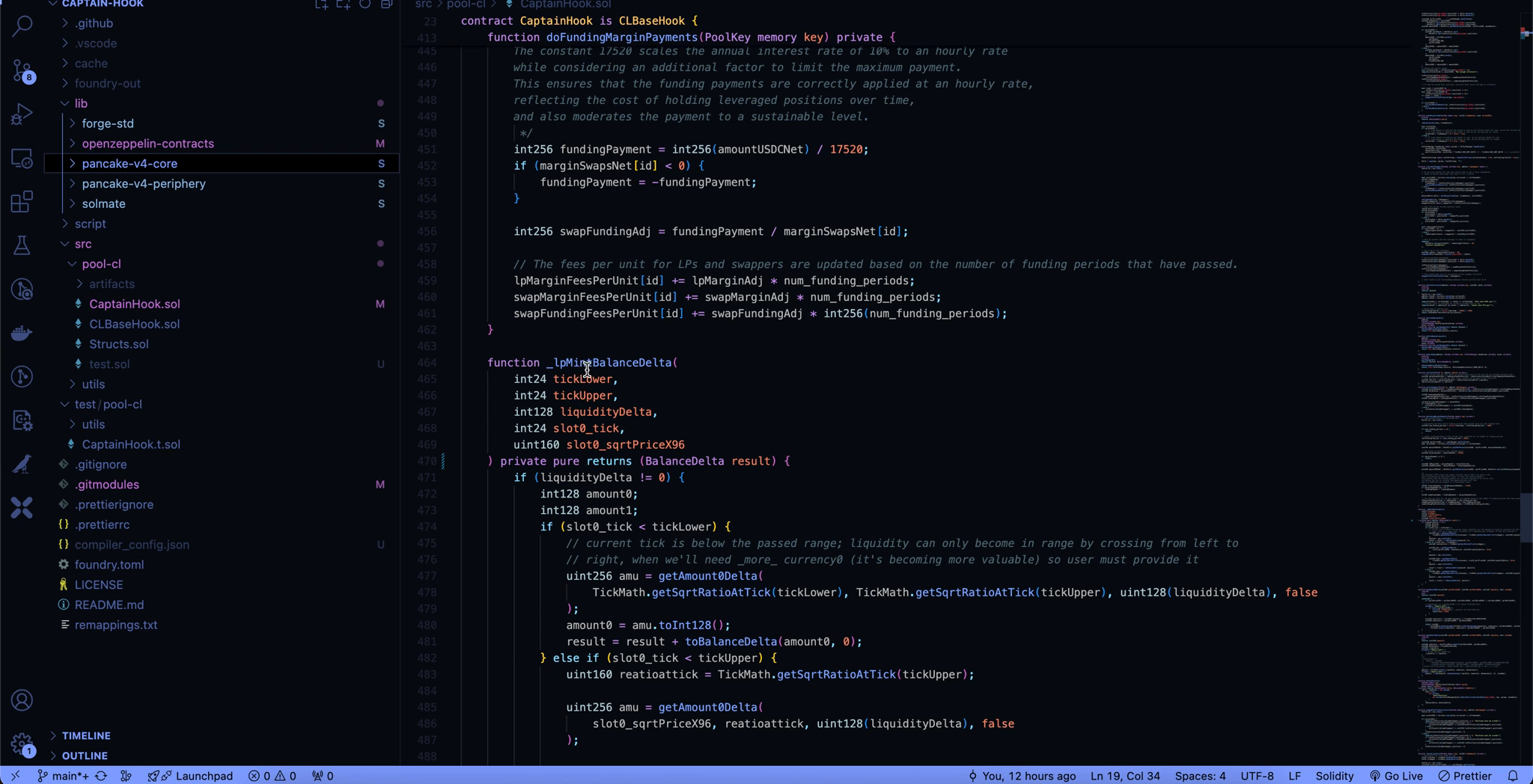Open the Run and Debug view

click(22, 114)
